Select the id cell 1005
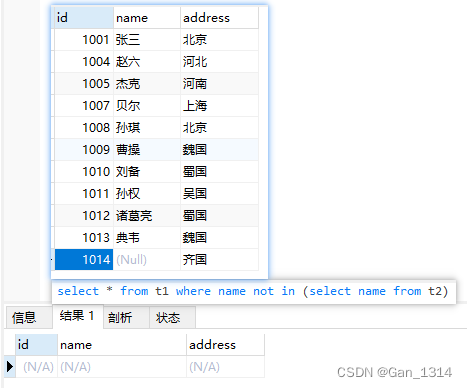Viewport: 467px width, 388px height. pyautogui.click(x=84, y=84)
